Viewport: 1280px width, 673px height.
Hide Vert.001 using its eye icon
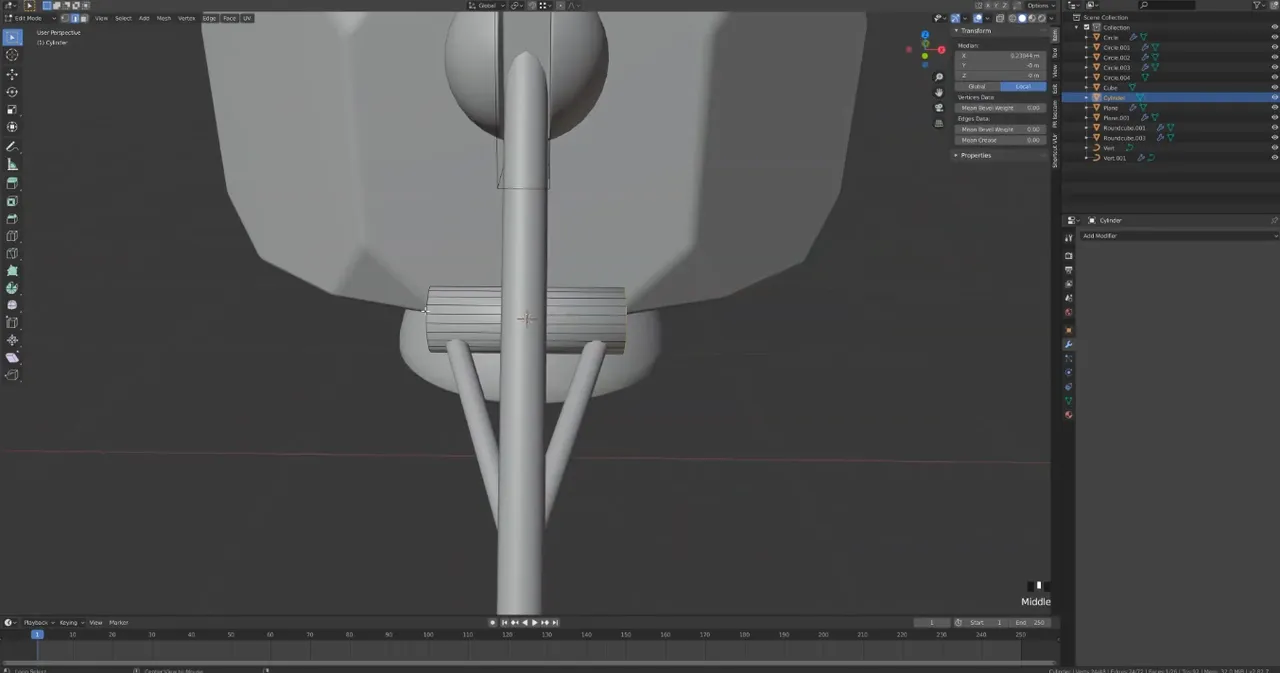pyautogui.click(x=1274, y=157)
